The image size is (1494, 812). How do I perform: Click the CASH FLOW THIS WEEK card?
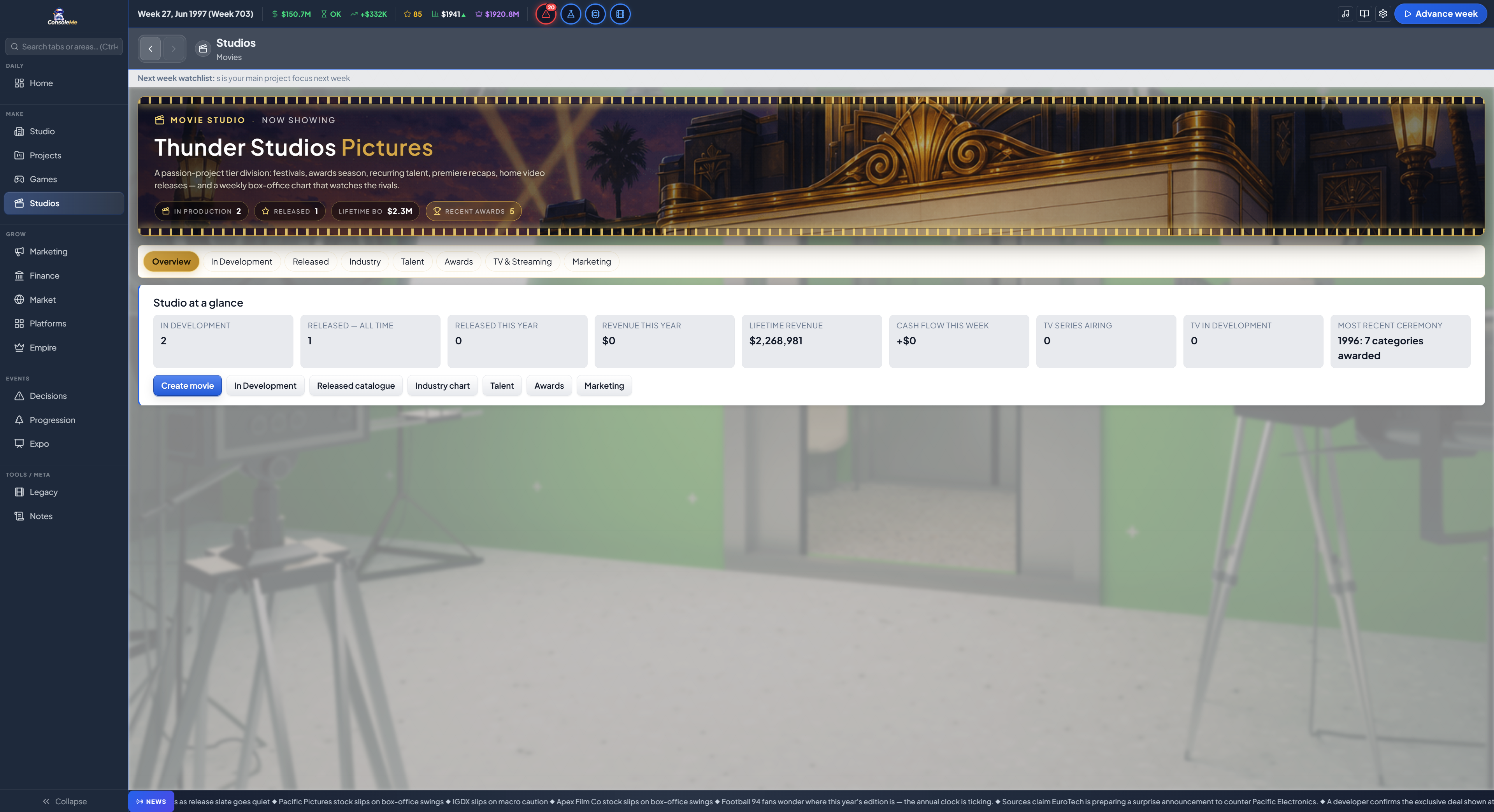coord(959,341)
